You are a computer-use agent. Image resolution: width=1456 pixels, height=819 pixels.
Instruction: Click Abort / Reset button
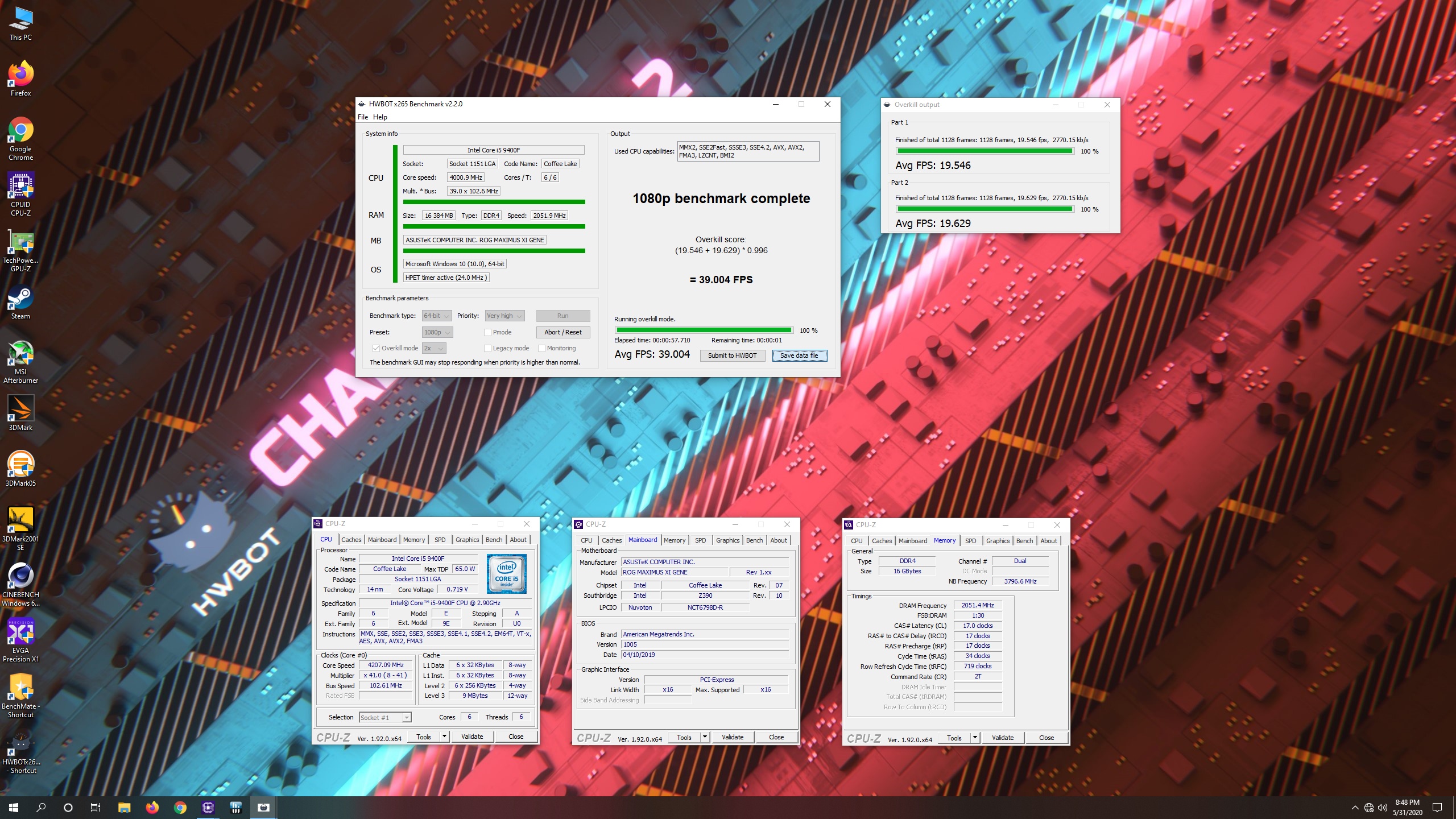tap(563, 332)
